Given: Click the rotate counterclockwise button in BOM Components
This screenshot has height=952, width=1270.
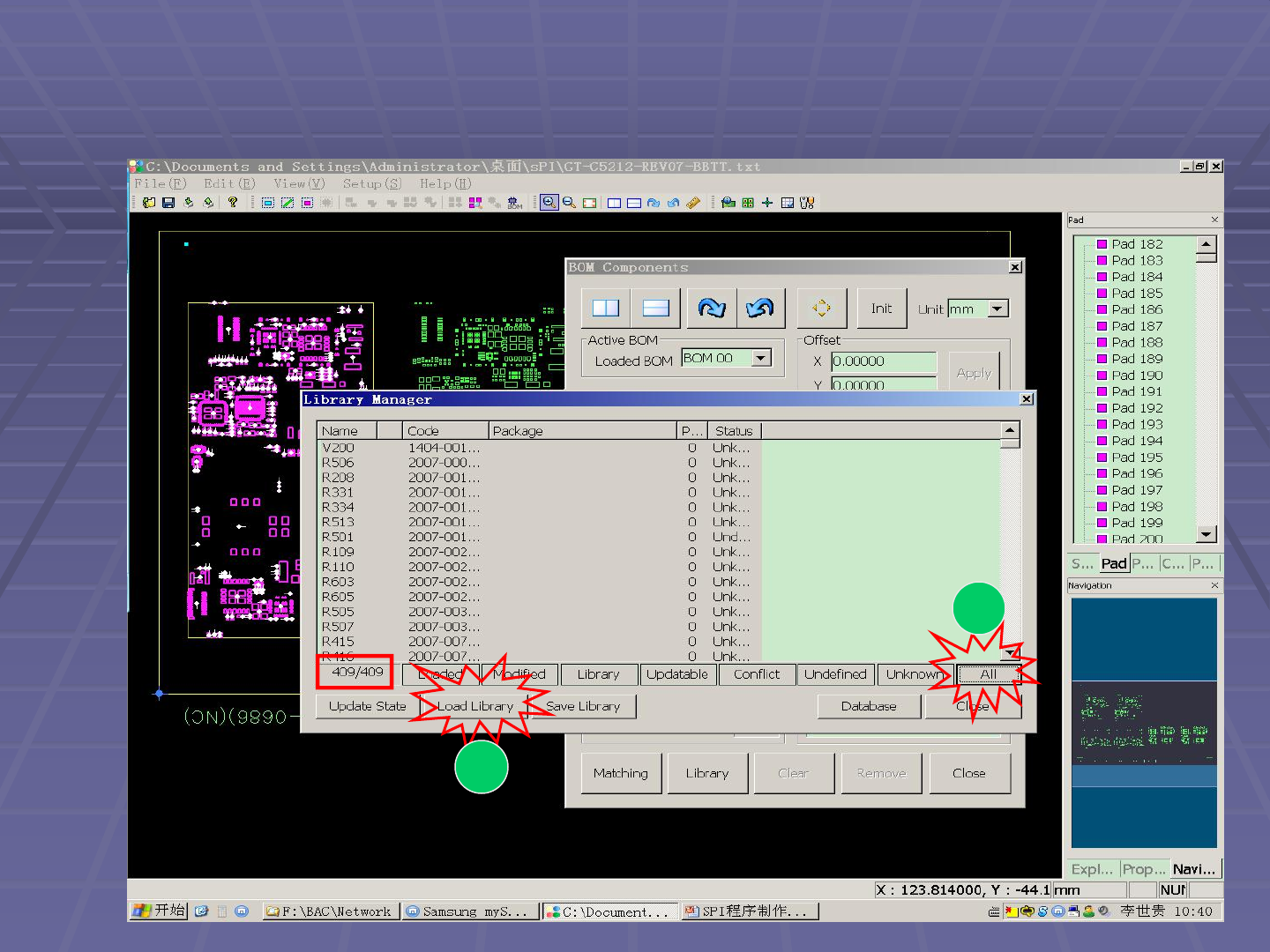Looking at the screenshot, I should 760,308.
